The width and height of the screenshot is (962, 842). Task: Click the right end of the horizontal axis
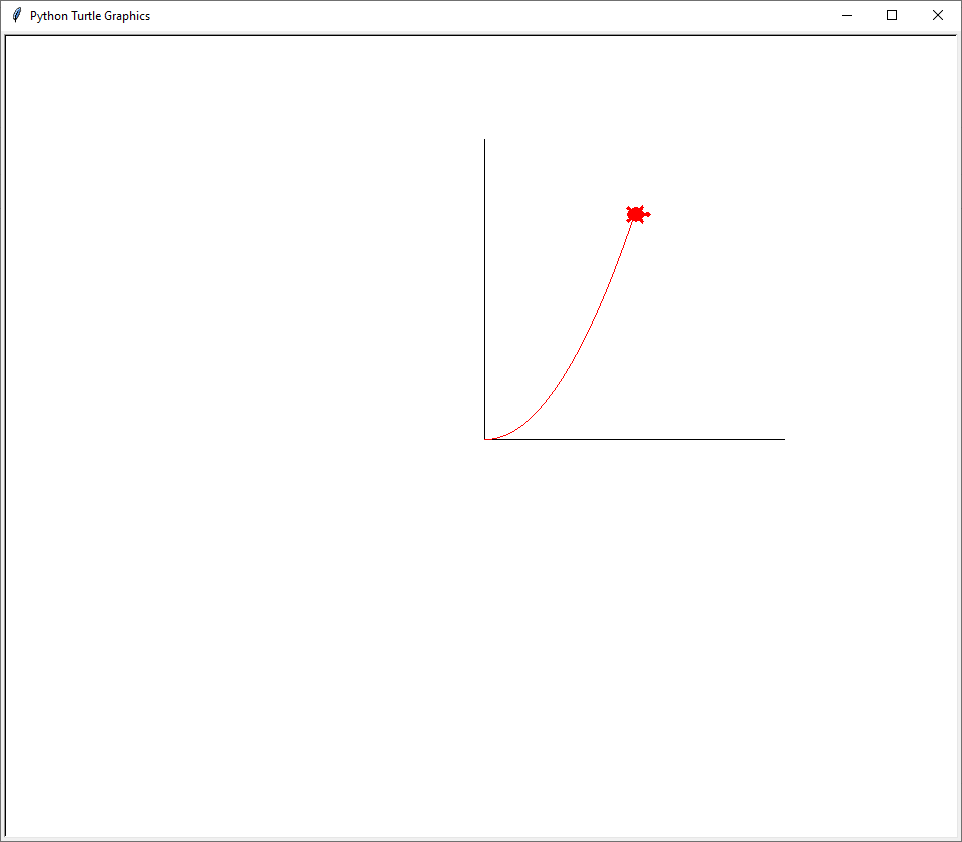click(783, 439)
